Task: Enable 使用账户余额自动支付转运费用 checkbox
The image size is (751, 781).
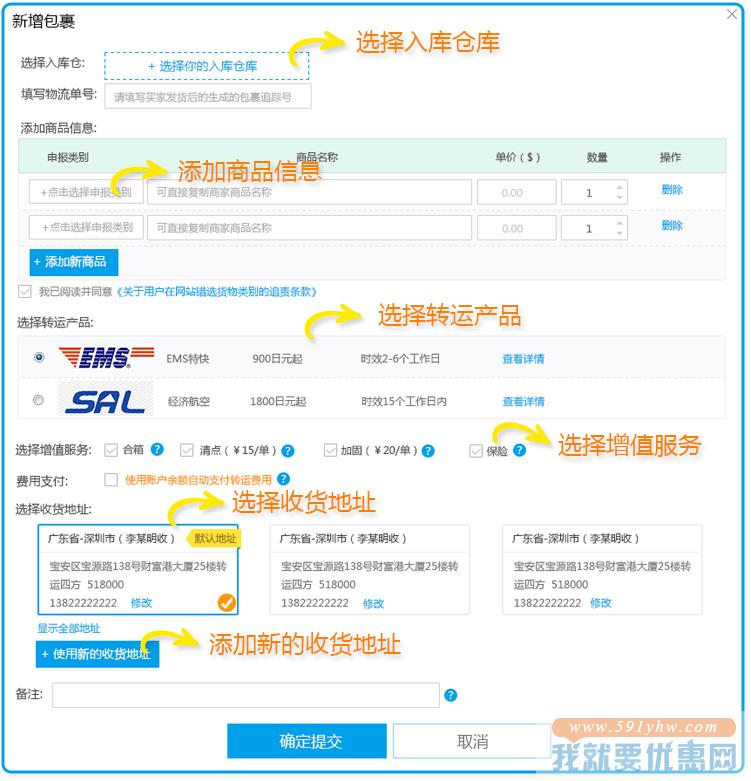Action: [111, 480]
